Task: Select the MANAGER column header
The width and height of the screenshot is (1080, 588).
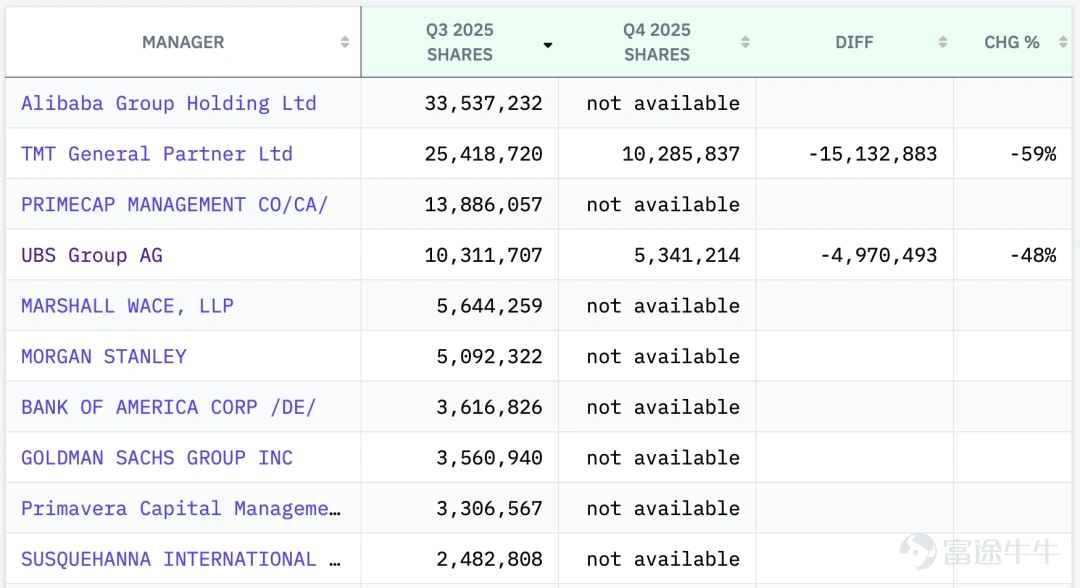Action: click(183, 43)
